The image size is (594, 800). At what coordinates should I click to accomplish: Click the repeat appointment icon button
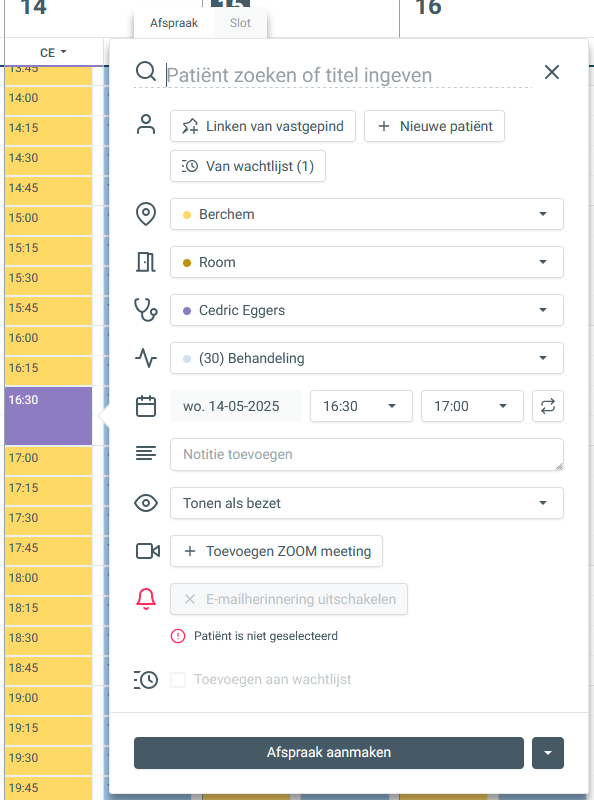pos(548,406)
